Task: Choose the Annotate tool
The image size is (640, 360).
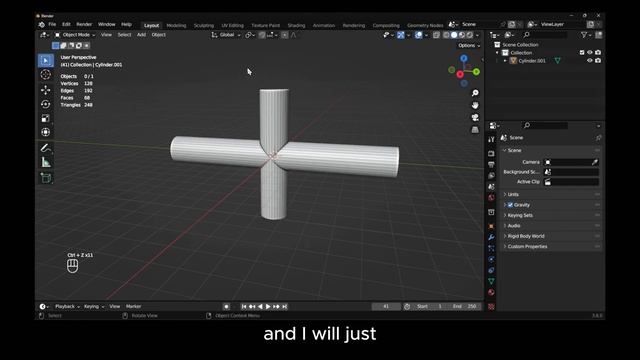Action: [46, 148]
